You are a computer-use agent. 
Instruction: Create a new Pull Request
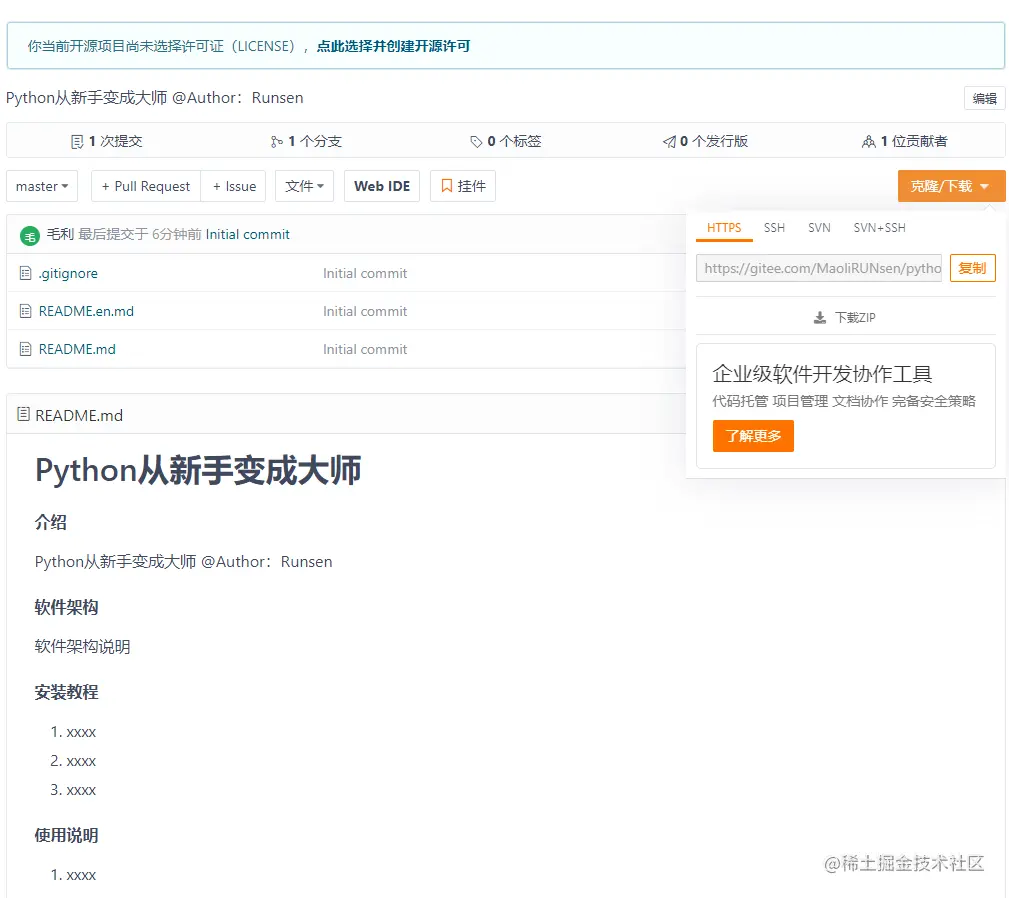click(x=146, y=186)
